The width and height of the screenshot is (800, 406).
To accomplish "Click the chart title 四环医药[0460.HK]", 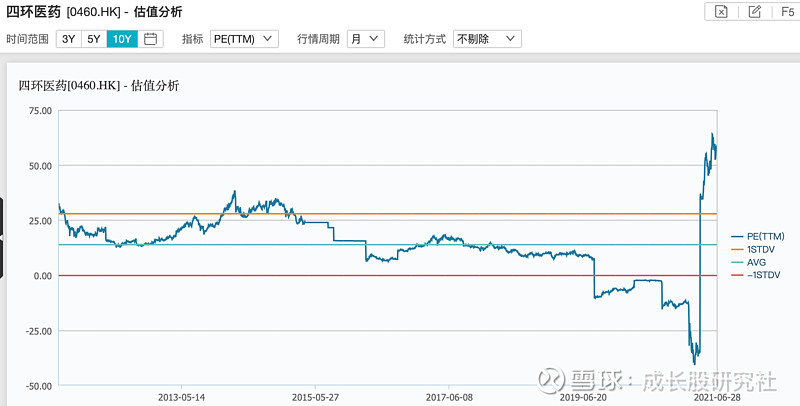I will 69,86.
